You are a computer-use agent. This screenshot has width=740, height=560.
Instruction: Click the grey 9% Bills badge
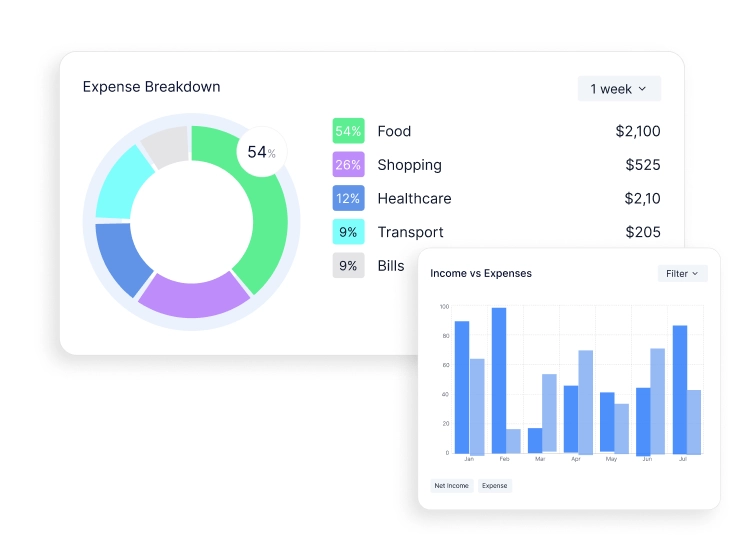click(x=348, y=265)
